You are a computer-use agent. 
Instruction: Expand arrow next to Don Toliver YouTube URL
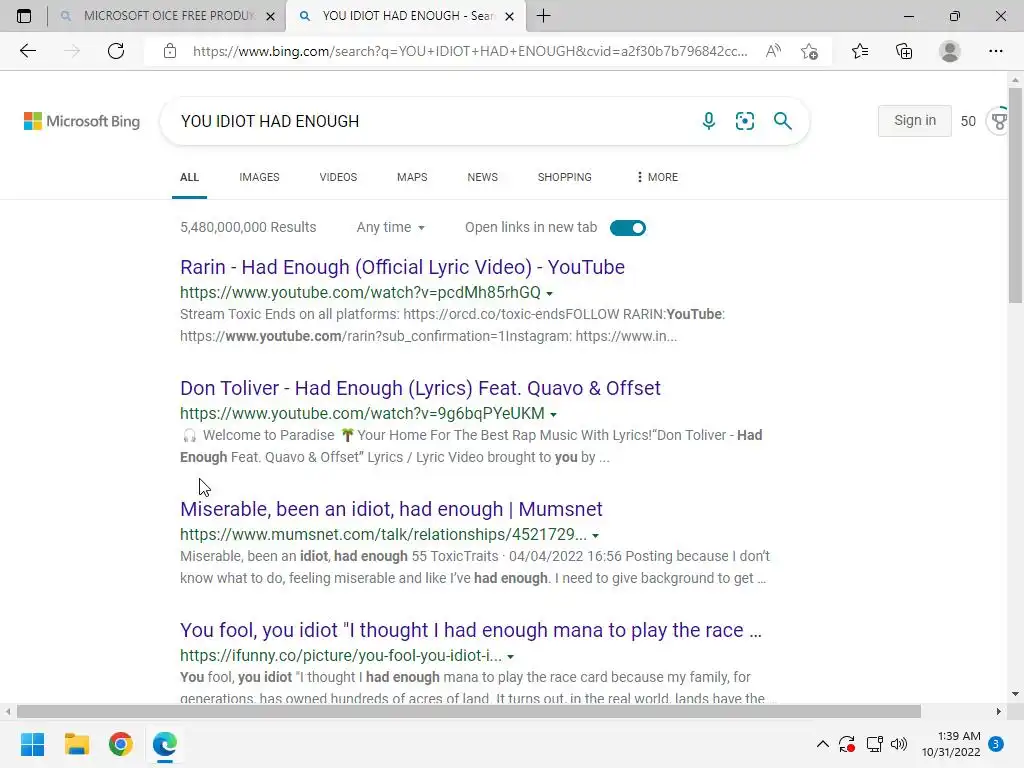pos(553,414)
